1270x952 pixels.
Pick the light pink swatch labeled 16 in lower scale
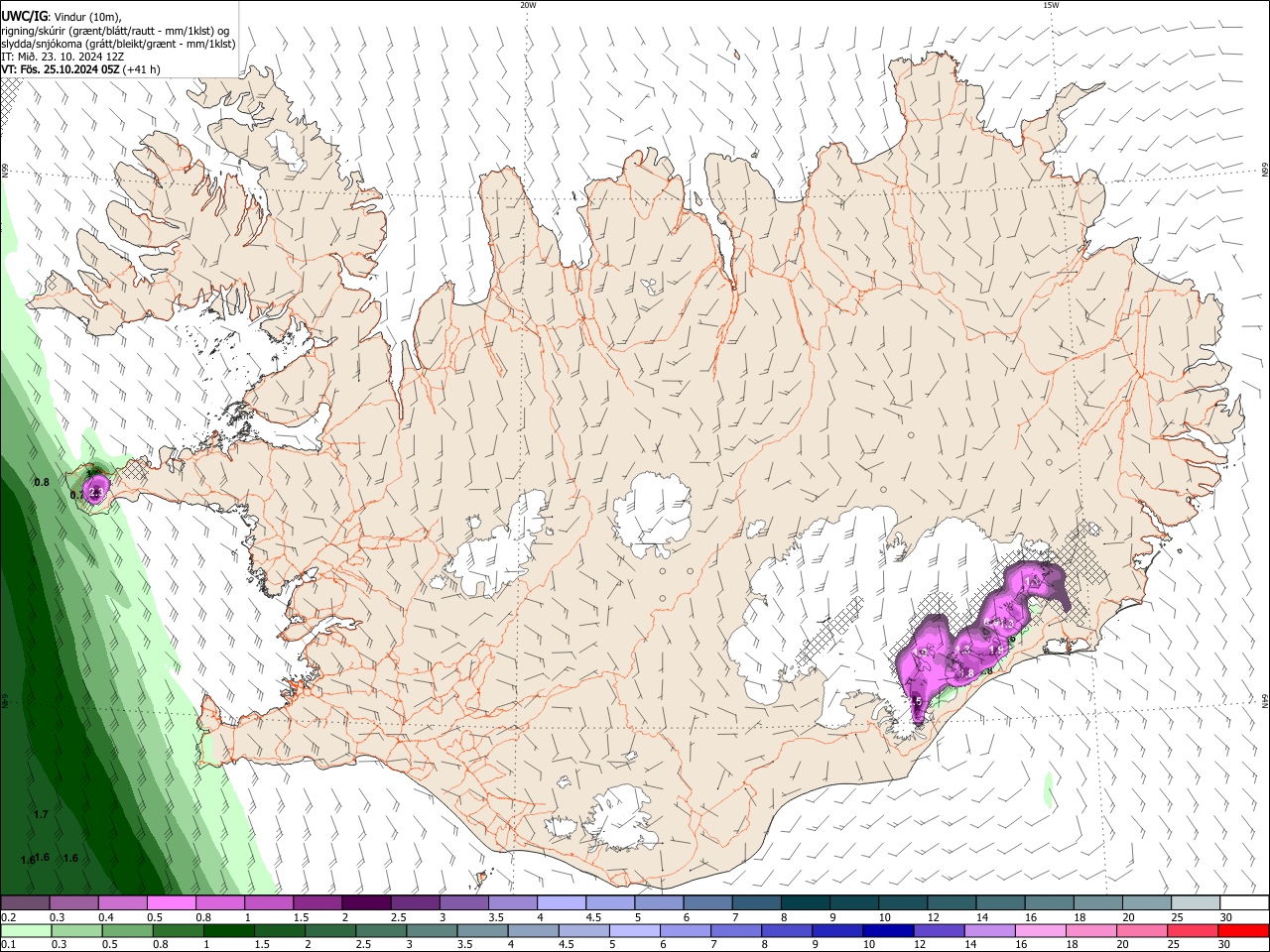(1041, 931)
